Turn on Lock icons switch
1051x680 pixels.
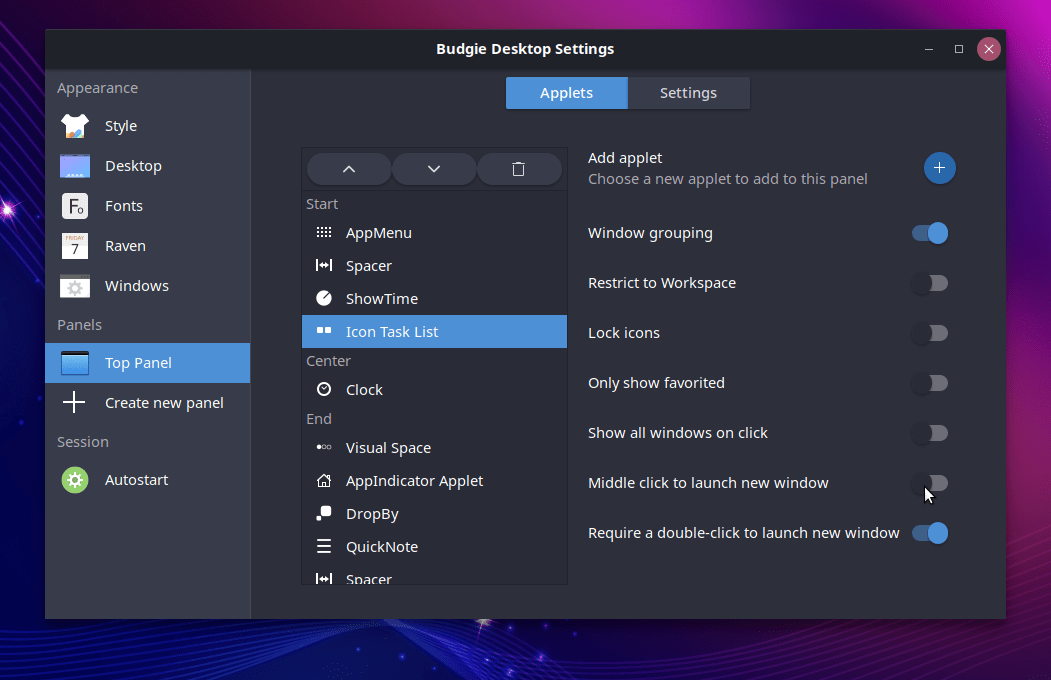point(929,333)
